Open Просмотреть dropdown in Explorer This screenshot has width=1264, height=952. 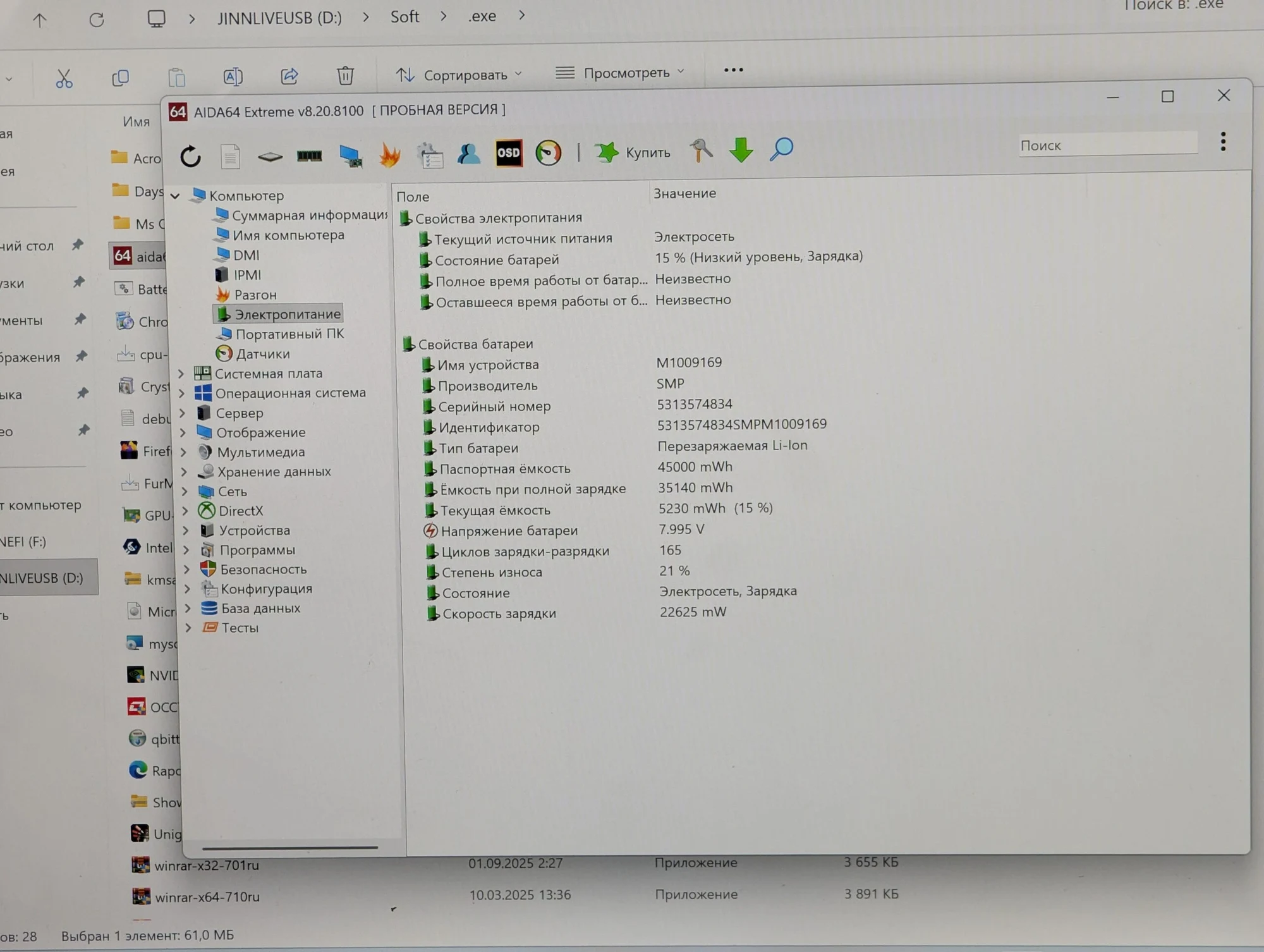pos(620,73)
